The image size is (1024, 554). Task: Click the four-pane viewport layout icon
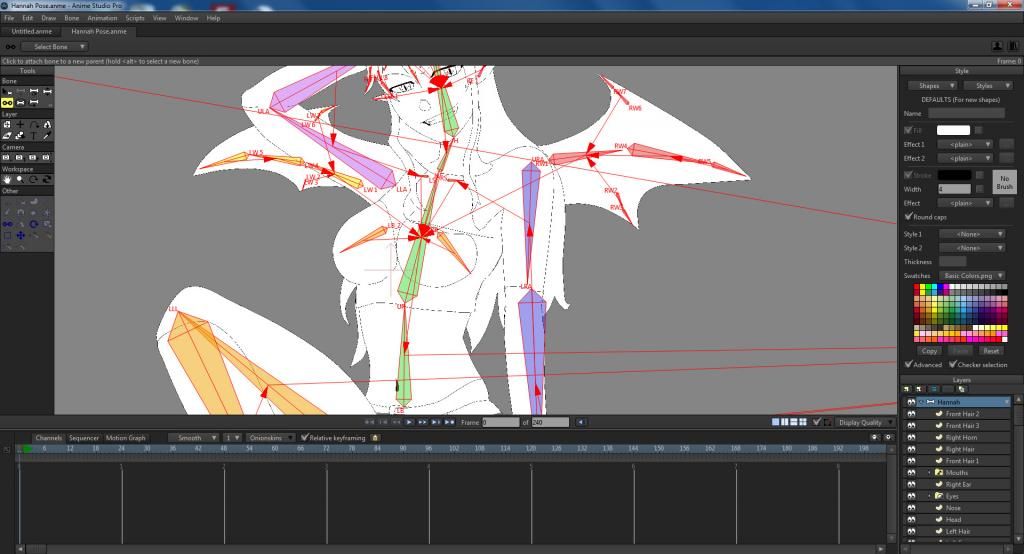pyautogui.click(x=803, y=422)
